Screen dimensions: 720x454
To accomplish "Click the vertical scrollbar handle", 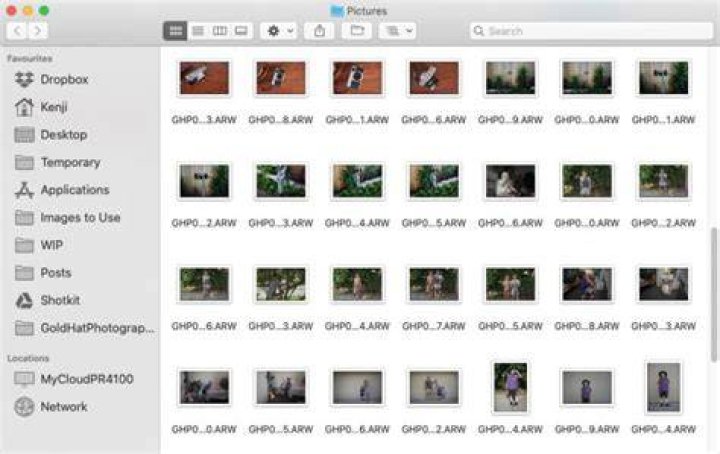I will pos(714,294).
